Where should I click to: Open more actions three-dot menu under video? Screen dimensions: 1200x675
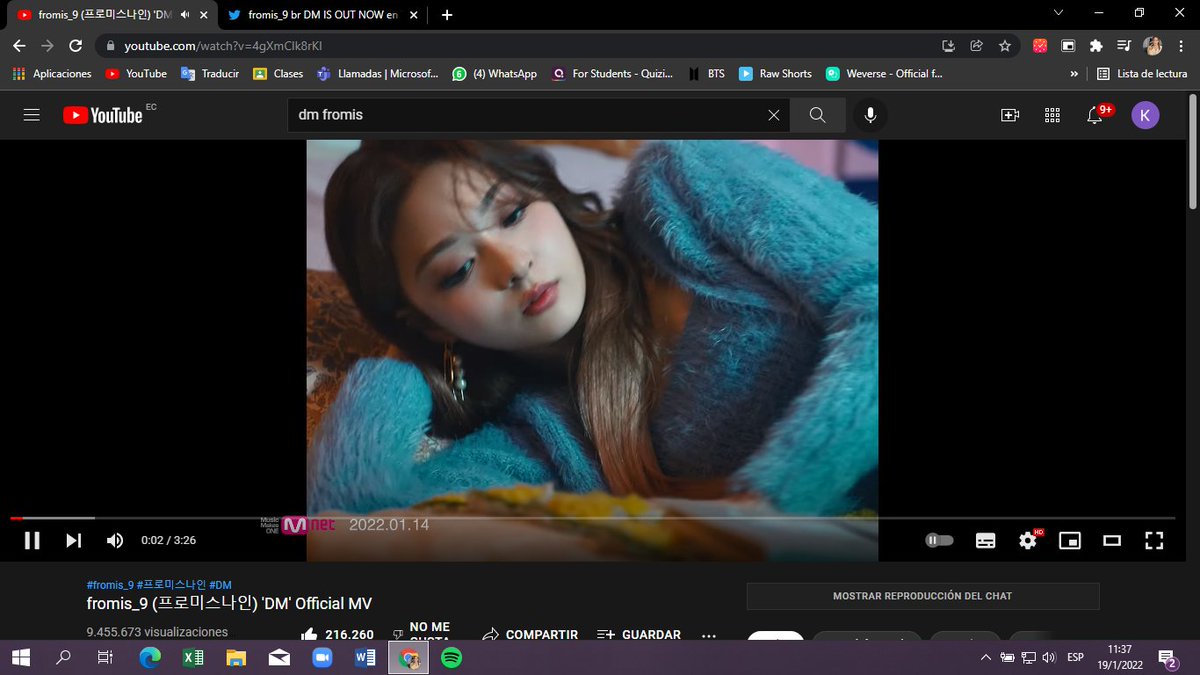pos(709,634)
